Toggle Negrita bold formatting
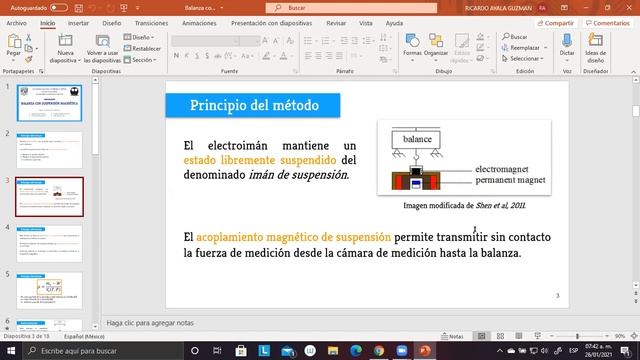Viewport: 640px width, 360px height. [x=176, y=56]
